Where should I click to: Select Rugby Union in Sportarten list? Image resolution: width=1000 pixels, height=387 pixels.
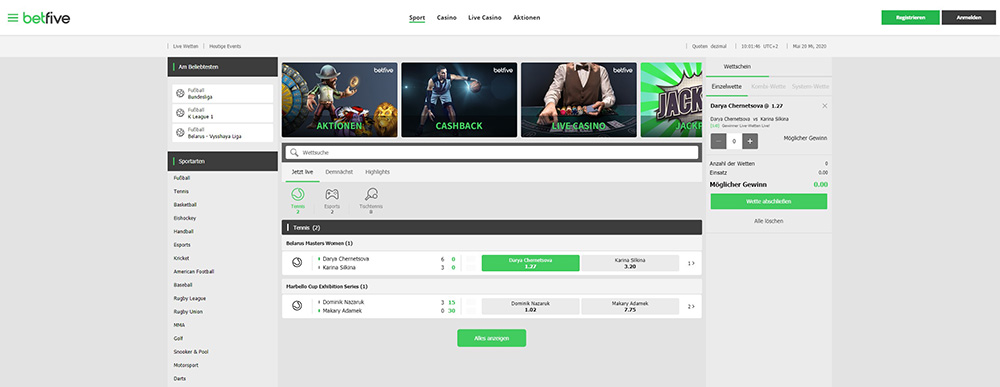point(188,312)
